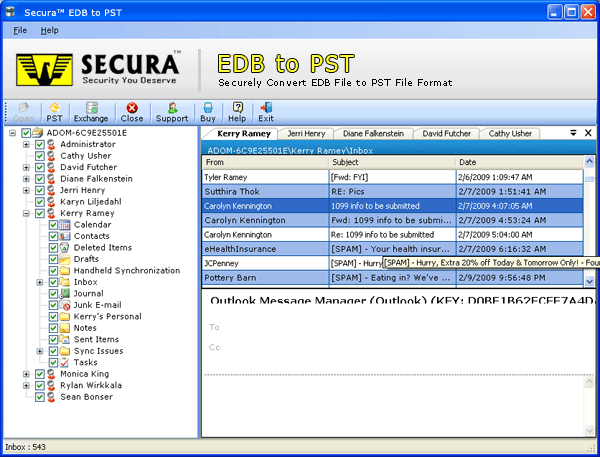Viewport: 600px width, 457px height.
Task: Click the PST export toolbar icon
Action: [x=54, y=112]
